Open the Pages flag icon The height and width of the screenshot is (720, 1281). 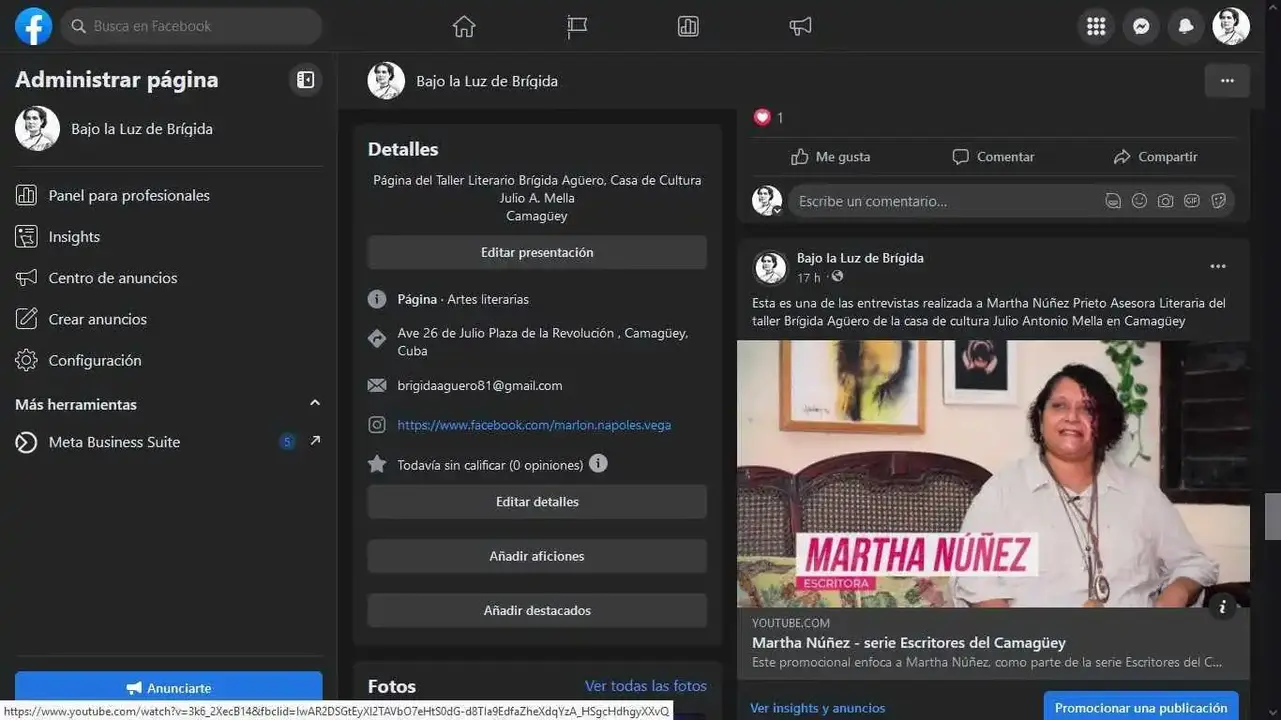pyautogui.click(x=577, y=27)
